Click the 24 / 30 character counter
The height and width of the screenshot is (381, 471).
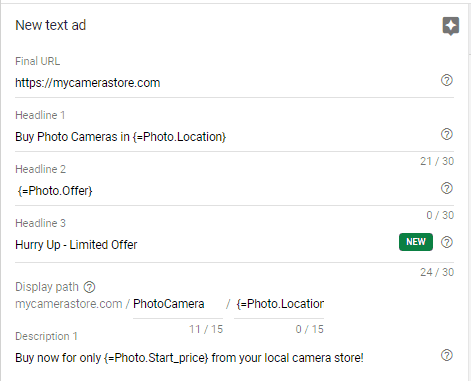point(437,272)
